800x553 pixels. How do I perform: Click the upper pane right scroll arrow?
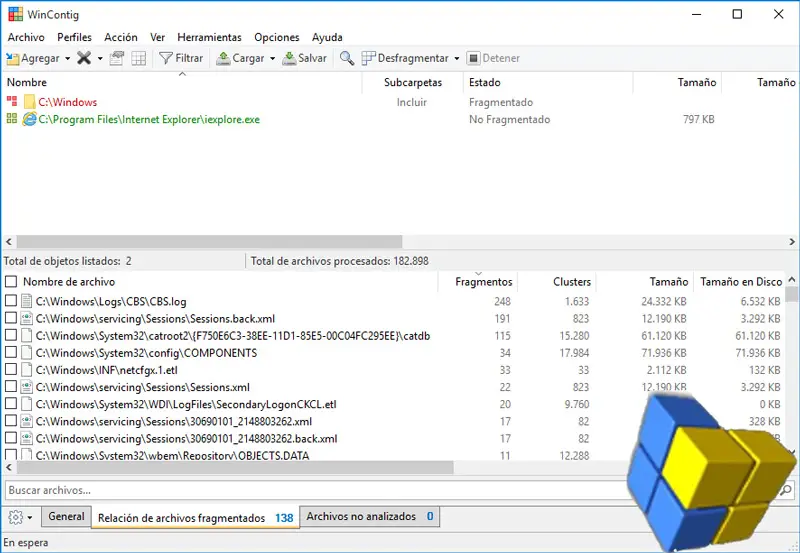pos(792,241)
